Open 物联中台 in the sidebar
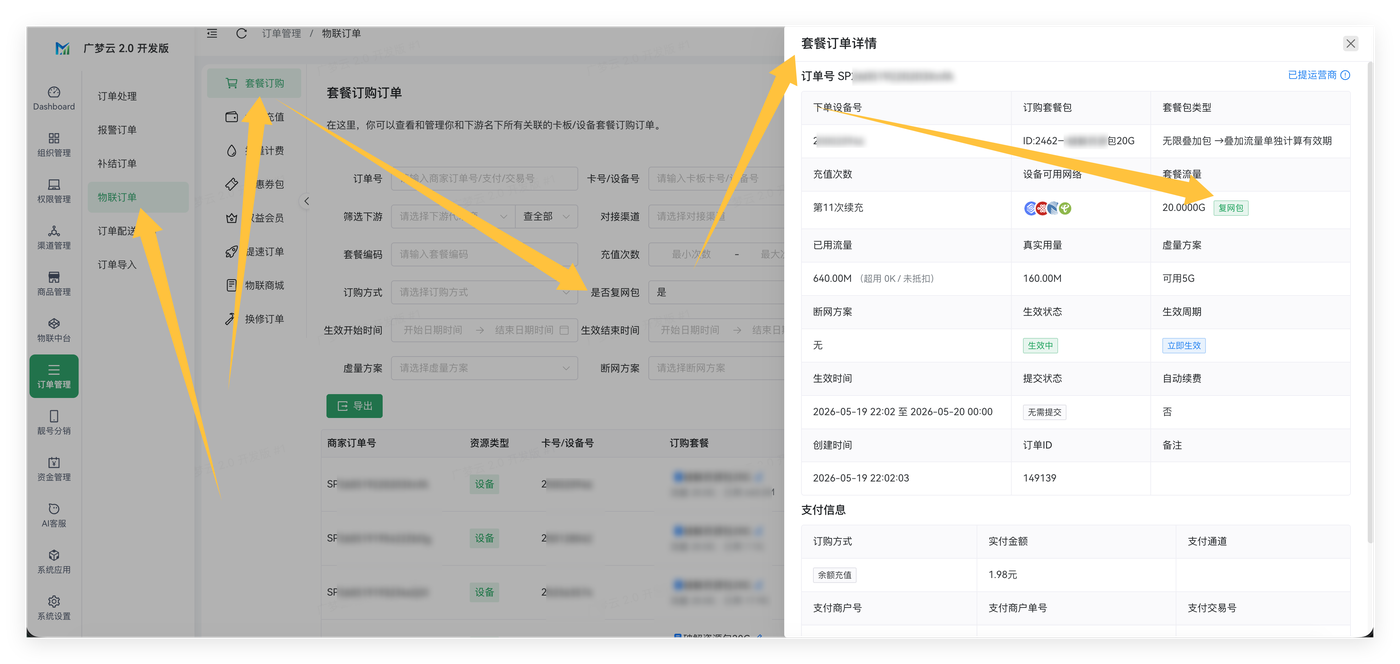This screenshot has width=1400, height=664. click(54, 330)
